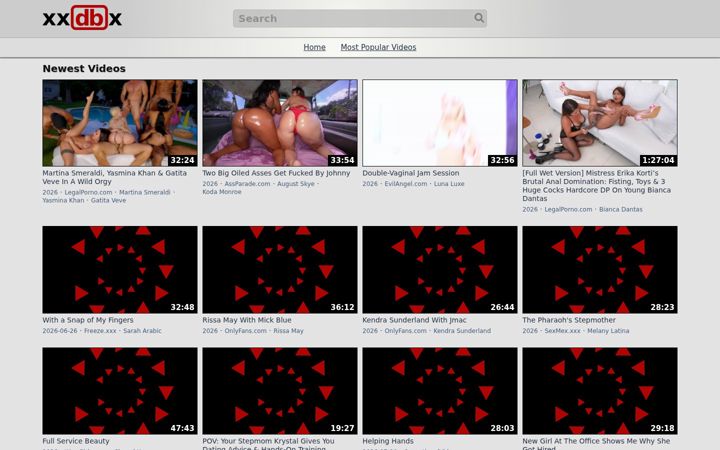Open the thumbnail with duration 36:12
This screenshot has height=450, width=720.
[280, 270]
